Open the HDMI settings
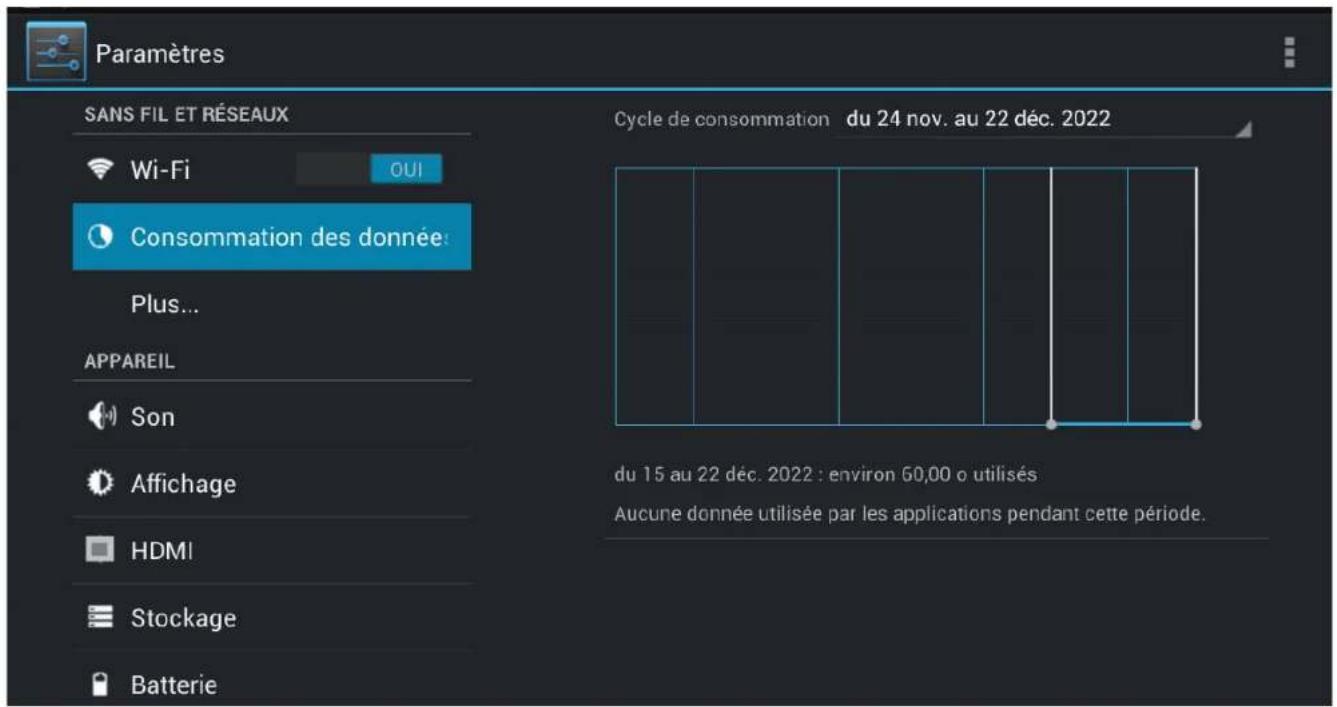The height and width of the screenshot is (707, 1337). [x=272, y=550]
